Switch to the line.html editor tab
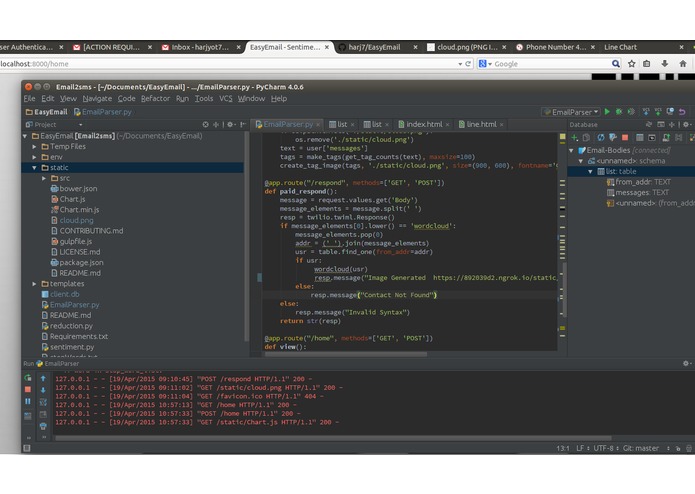695x494 pixels. pos(481,124)
